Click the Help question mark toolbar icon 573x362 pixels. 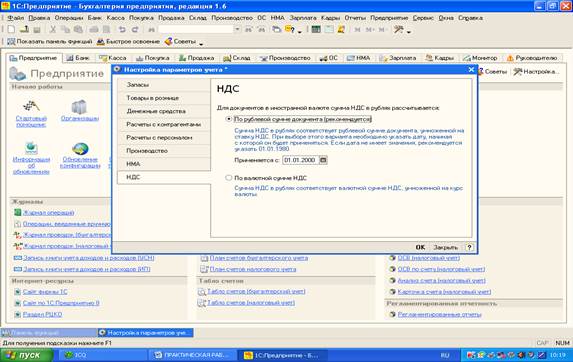click(x=290, y=30)
